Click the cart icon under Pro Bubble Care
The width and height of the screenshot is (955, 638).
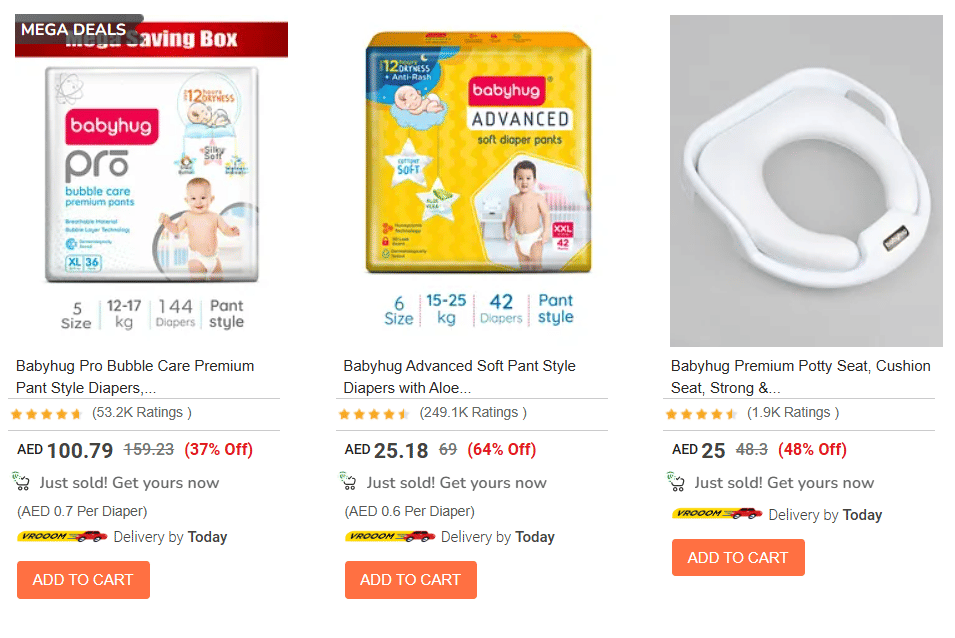coord(21,482)
